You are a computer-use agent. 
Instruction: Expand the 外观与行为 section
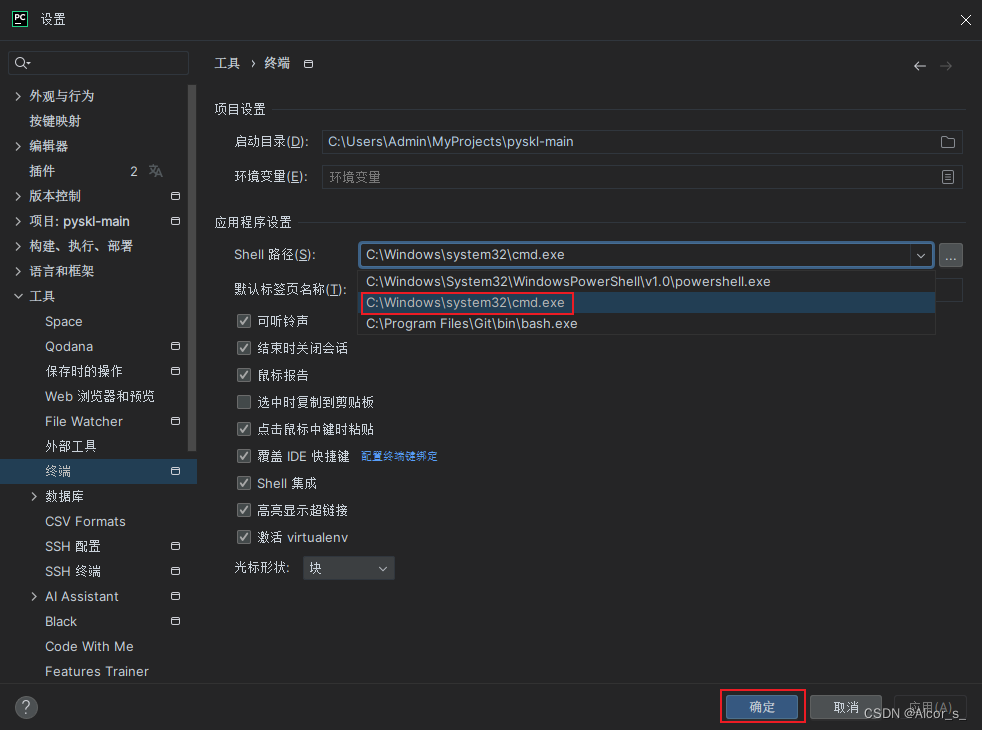[17, 95]
